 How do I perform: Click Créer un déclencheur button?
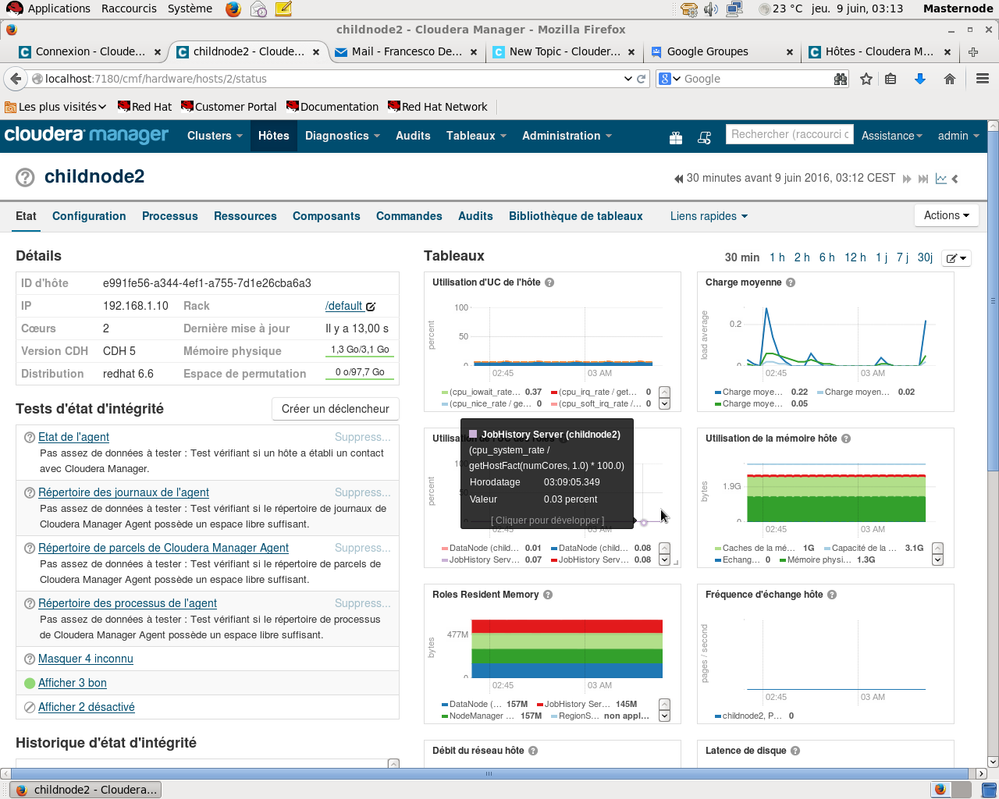pos(335,409)
